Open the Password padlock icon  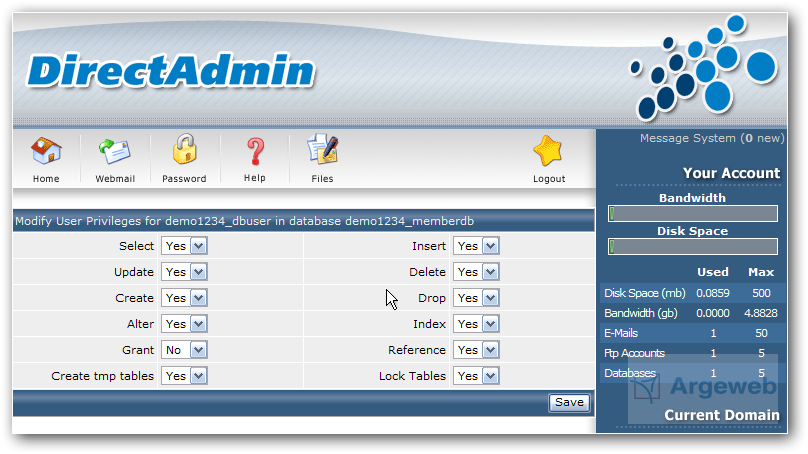tap(184, 149)
